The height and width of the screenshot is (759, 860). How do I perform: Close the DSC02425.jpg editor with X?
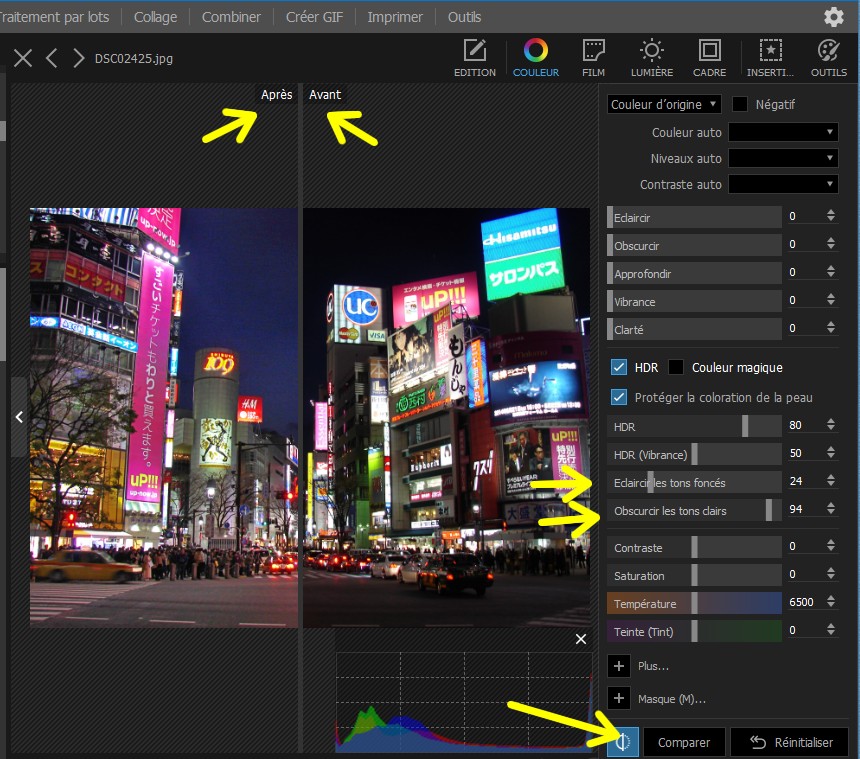tap(23, 58)
